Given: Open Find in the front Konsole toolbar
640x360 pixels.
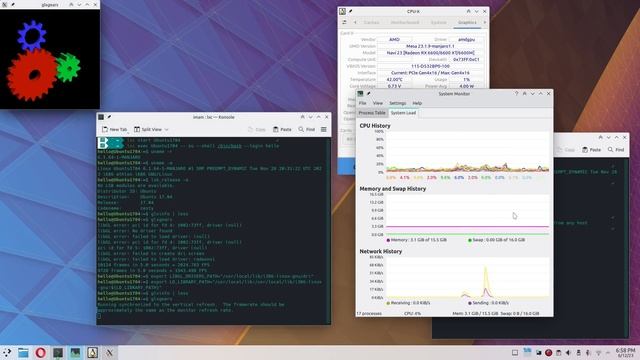Looking at the screenshot, I should (307, 129).
